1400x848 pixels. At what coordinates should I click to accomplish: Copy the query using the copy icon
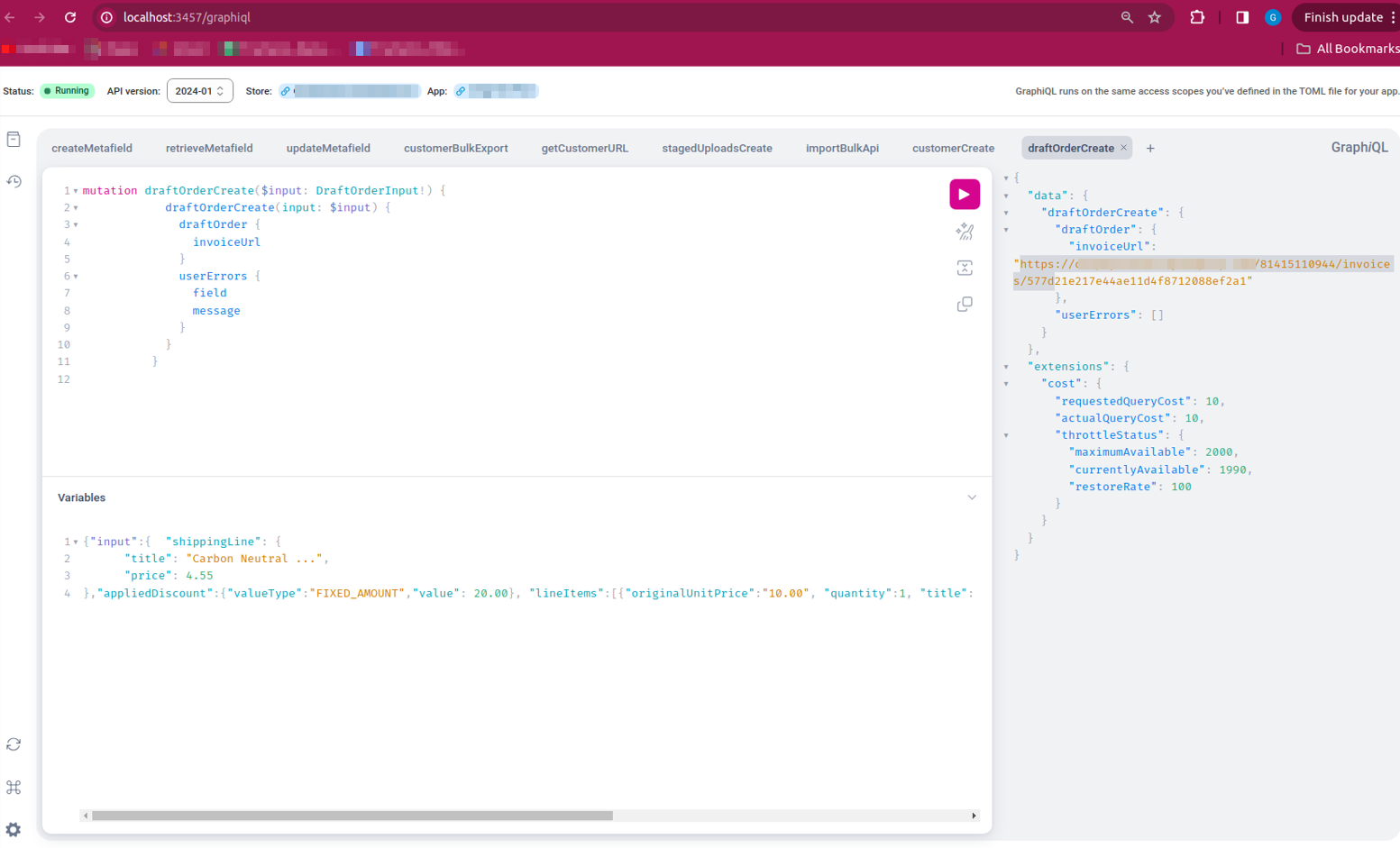coord(964,305)
